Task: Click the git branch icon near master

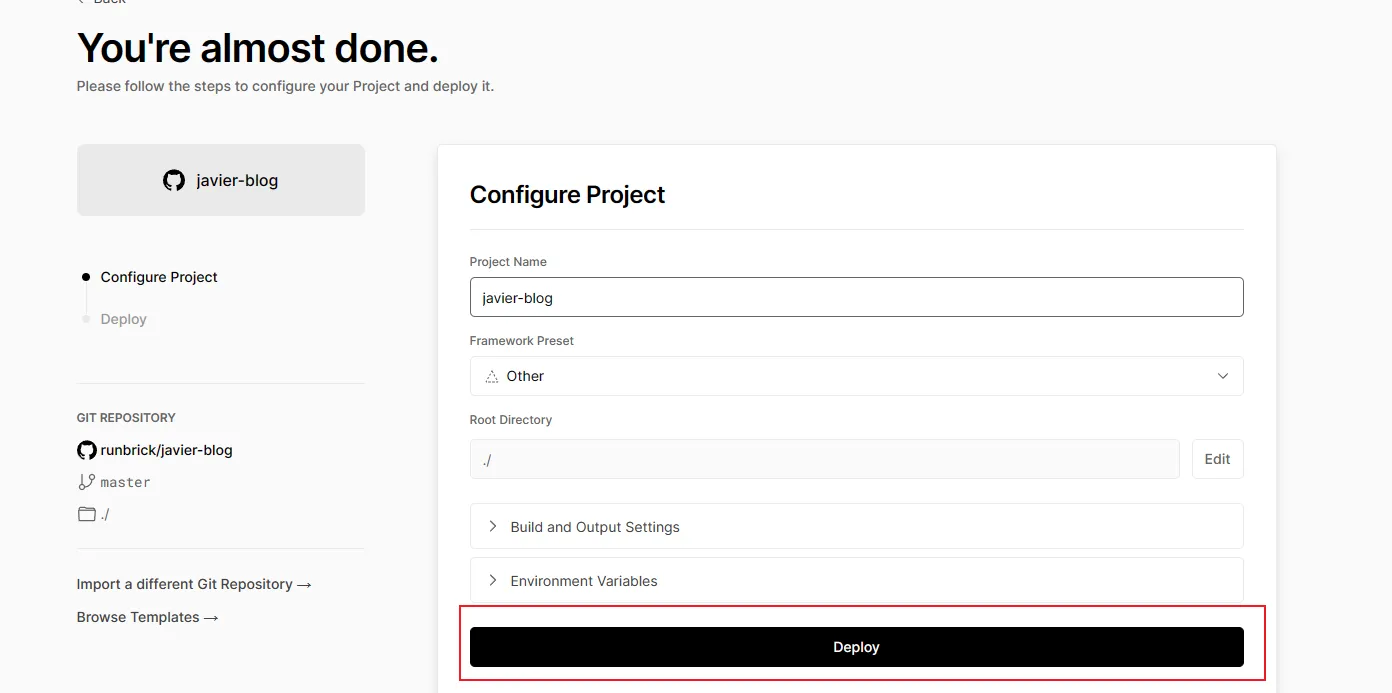Action: point(87,482)
